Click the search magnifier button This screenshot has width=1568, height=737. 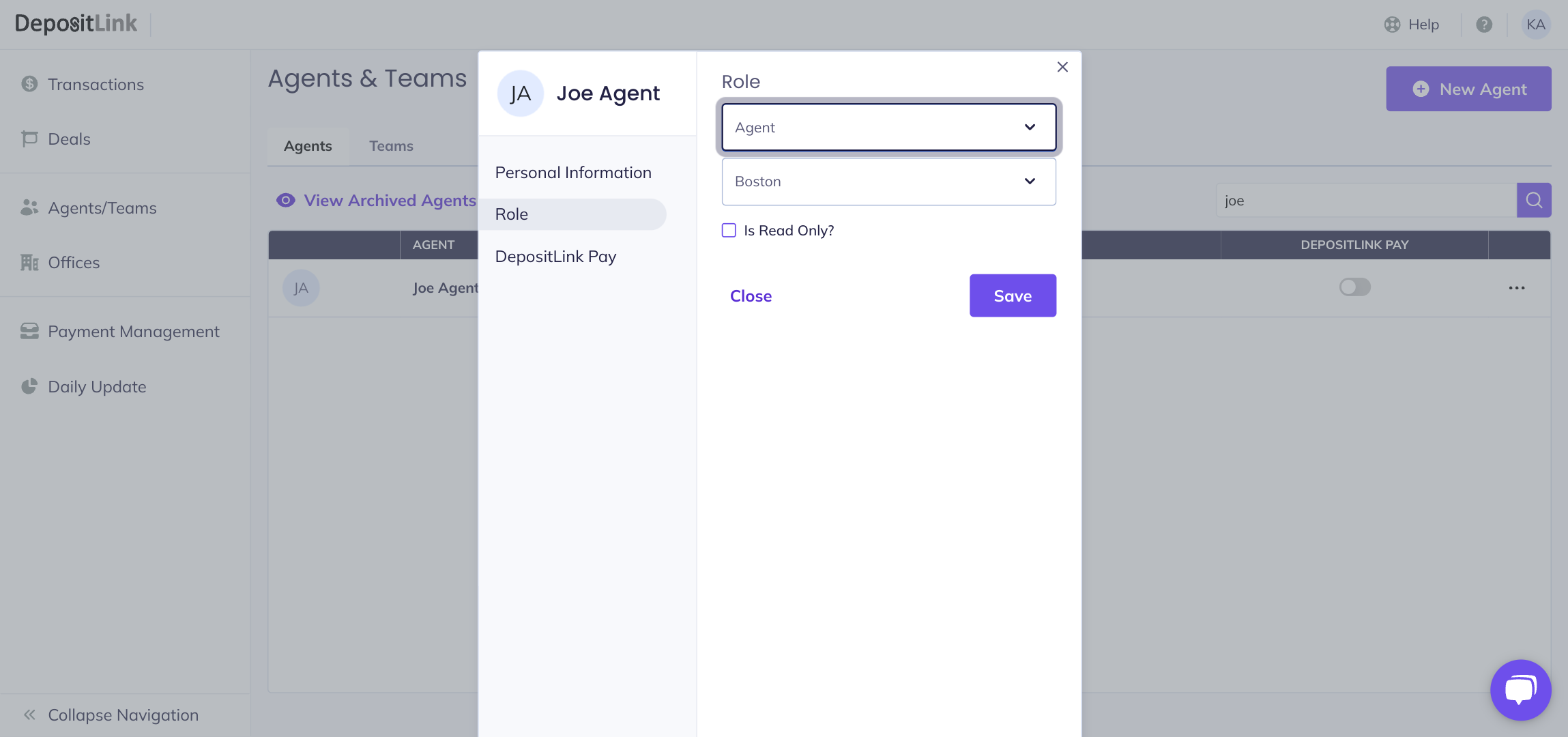point(1534,200)
